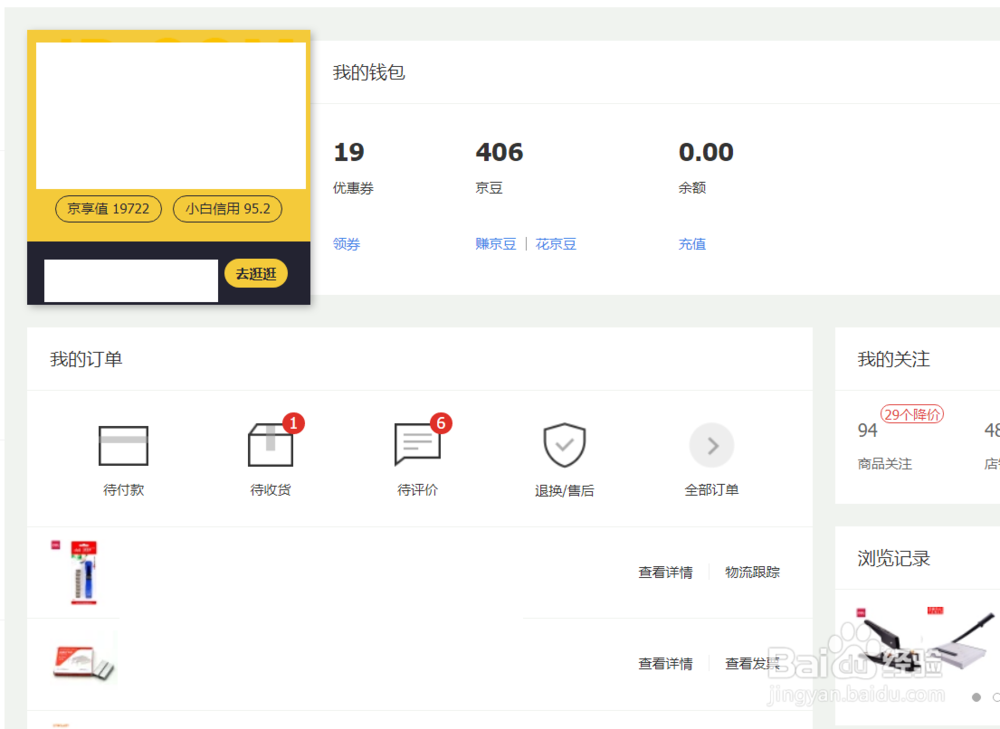Expand 查看发票 for the second order
The height and width of the screenshot is (729, 1000).
[752, 663]
